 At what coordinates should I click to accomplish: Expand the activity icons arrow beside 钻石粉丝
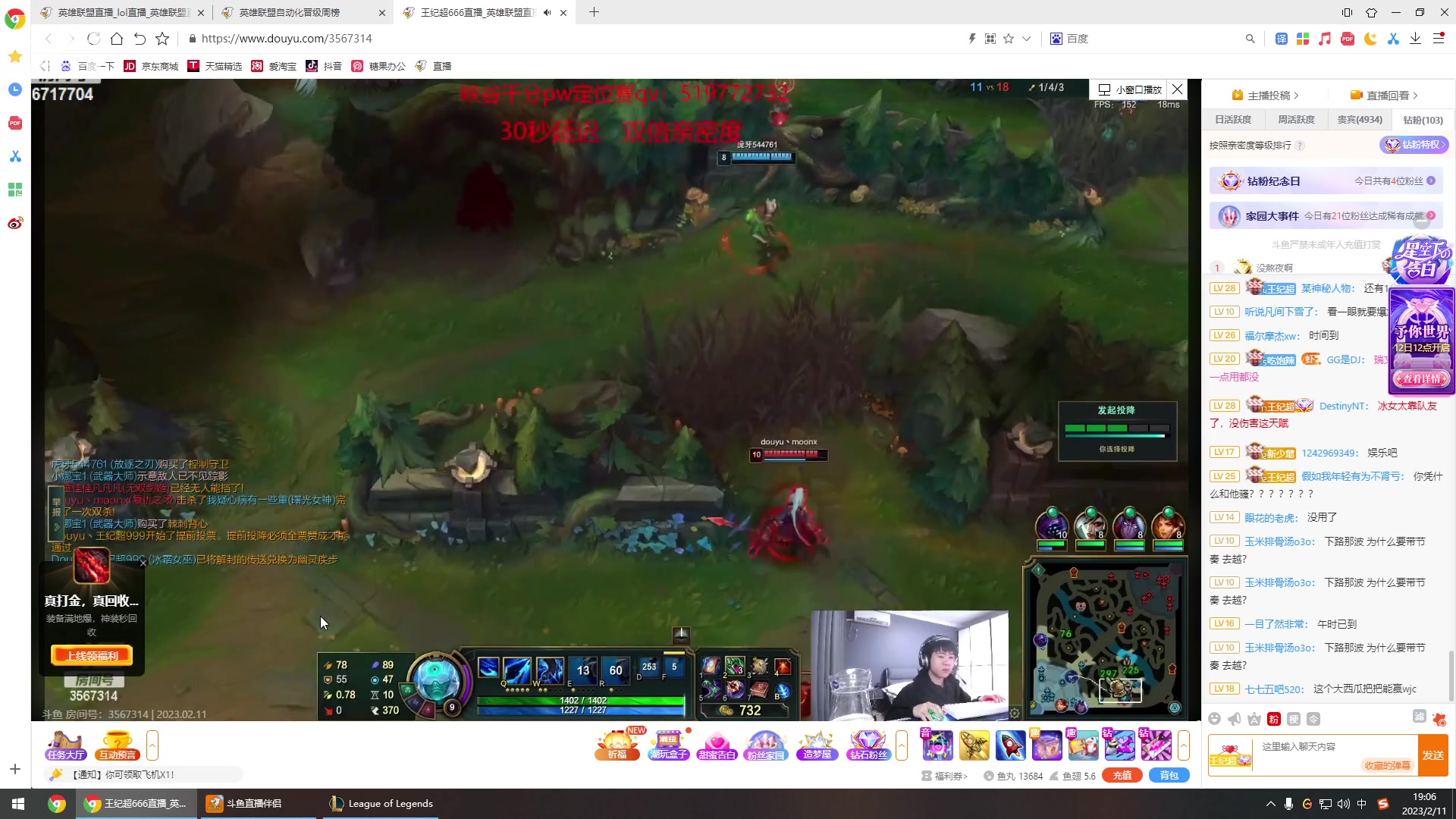click(x=902, y=745)
